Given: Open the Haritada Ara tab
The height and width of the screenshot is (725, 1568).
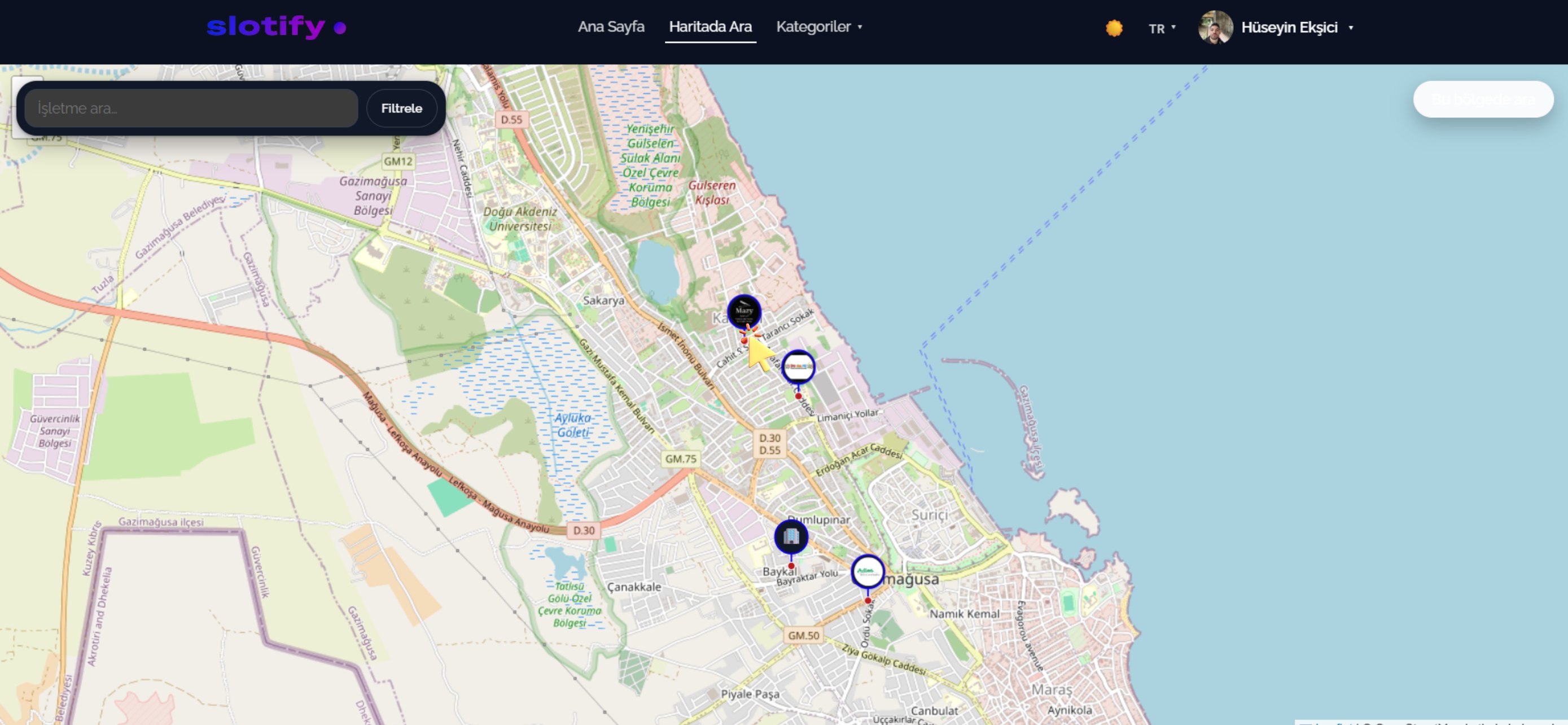Looking at the screenshot, I should [709, 27].
